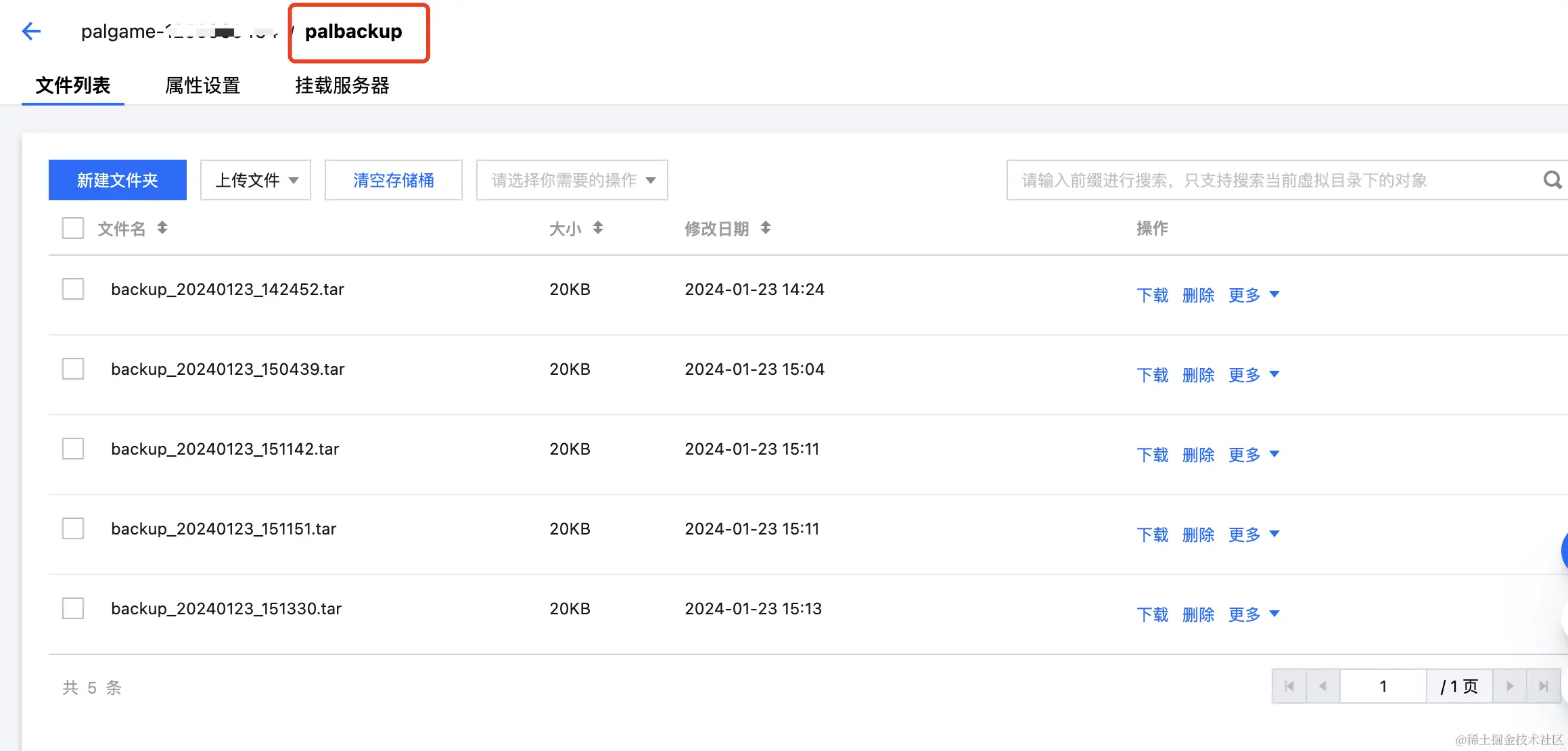
Task: Click the search magnifier icon
Action: coord(1552,180)
